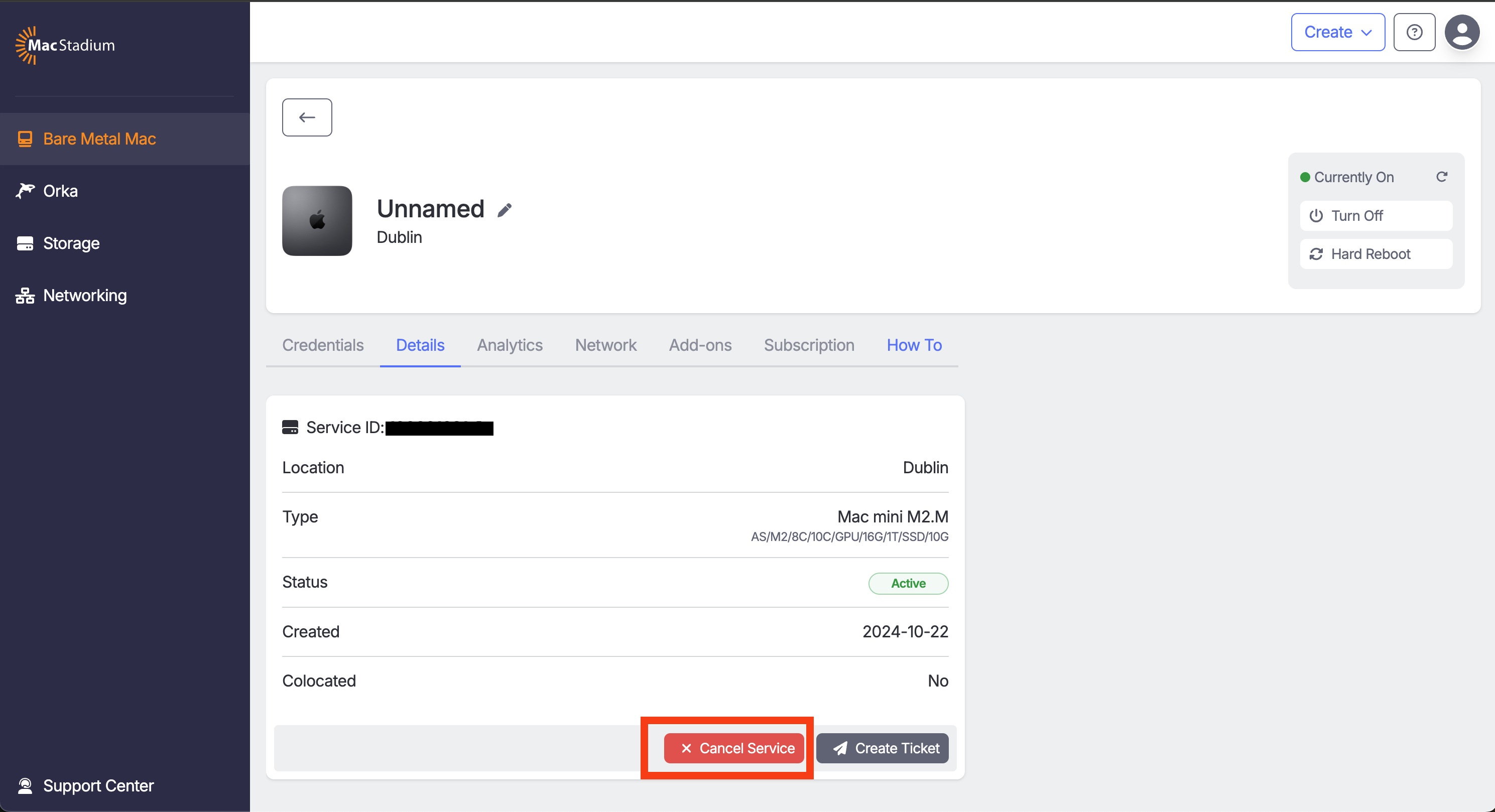Open Orka from the sidebar
This screenshot has height=812, width=1495.
60,191
